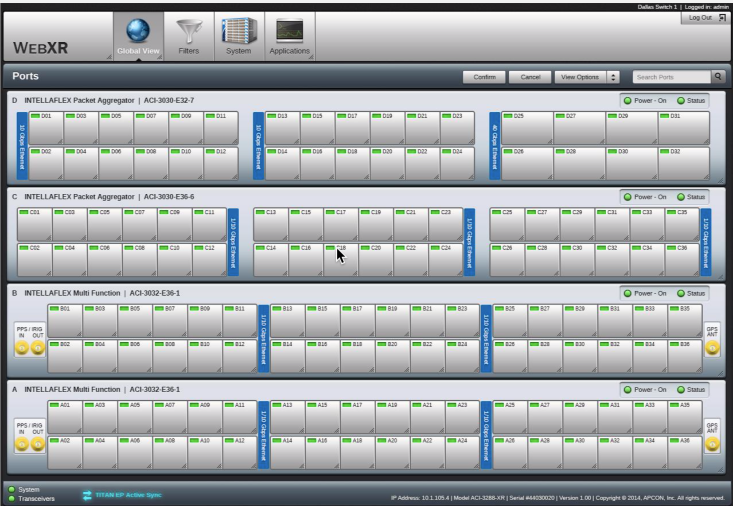Click blade D title ACI-3030-E32-7
The width and height of the screenshot is (733, 506).
[169, 101]
